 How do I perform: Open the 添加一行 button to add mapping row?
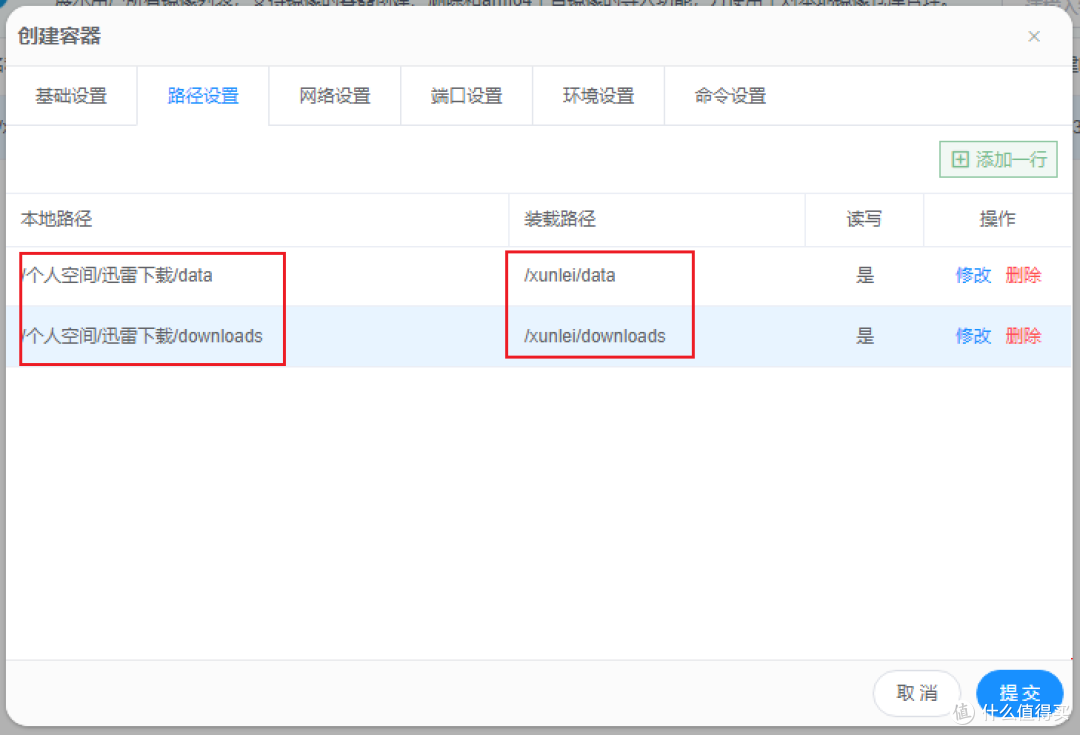tap(997, 158)
